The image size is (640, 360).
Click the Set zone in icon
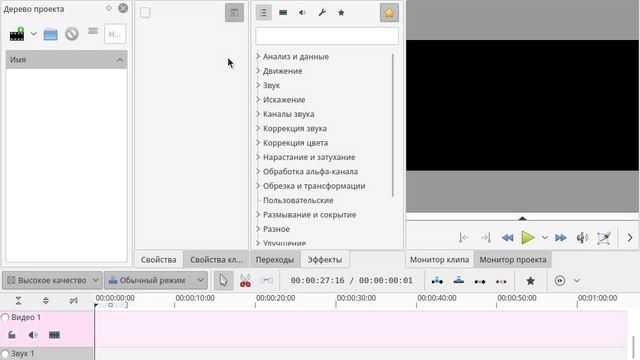coord(464,238)
